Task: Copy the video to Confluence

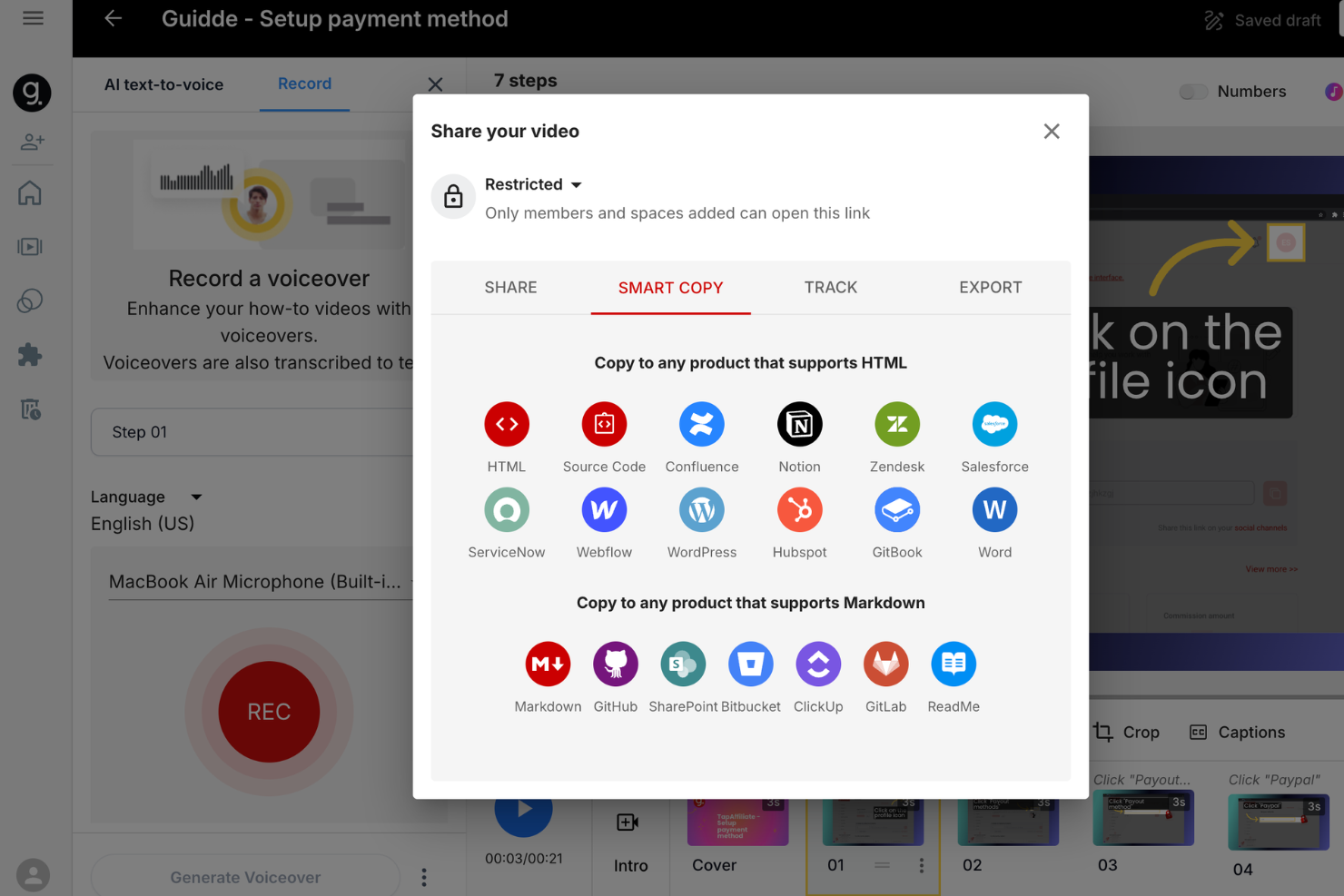Action: (701, 424)
